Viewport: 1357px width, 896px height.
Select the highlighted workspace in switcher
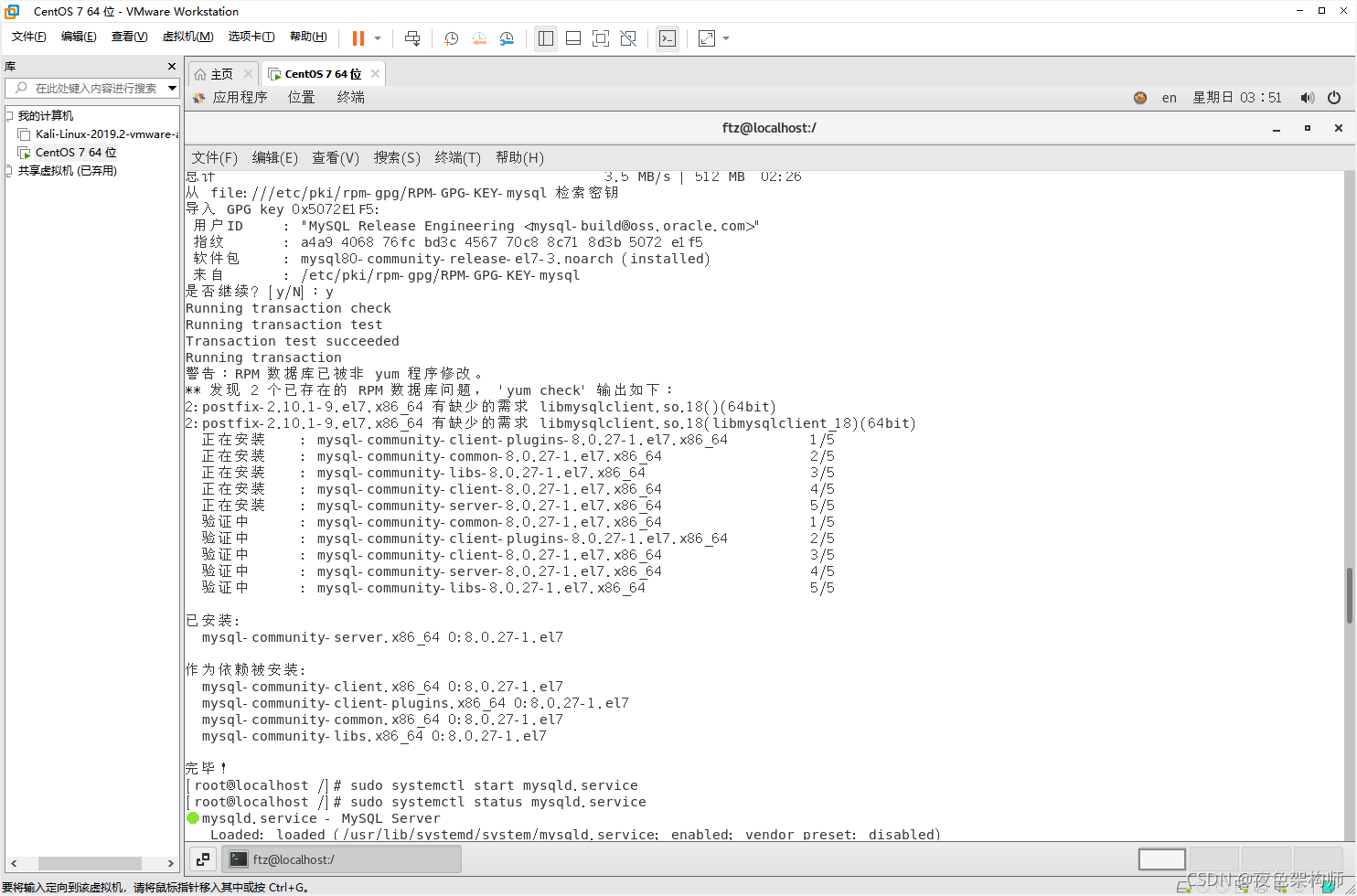pyautogui.click(x=1162, y=859)
